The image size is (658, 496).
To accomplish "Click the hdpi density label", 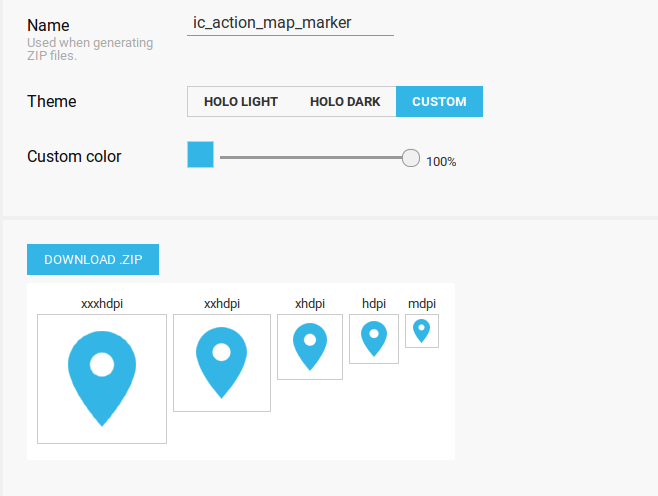I will point(374,303).
